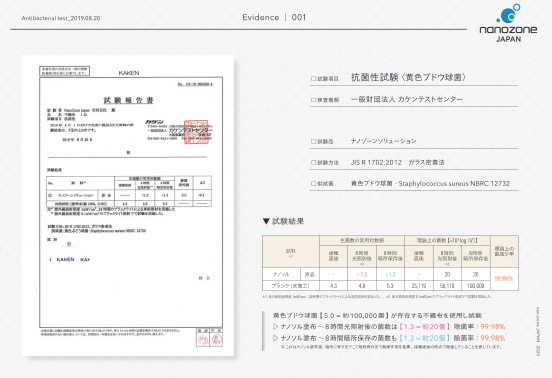This screenshot has width=552, height=378.
Task: Click the nanozone JAPAN logo
Action: pyautogui.click(x=508, y=23)
